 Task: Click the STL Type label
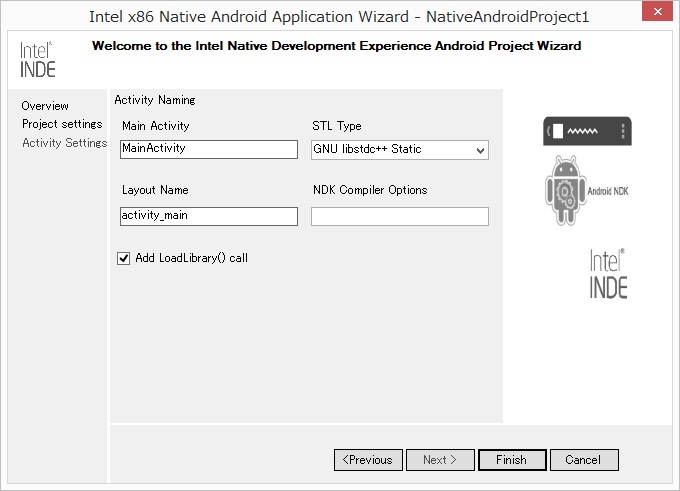(x=337, y=126)
